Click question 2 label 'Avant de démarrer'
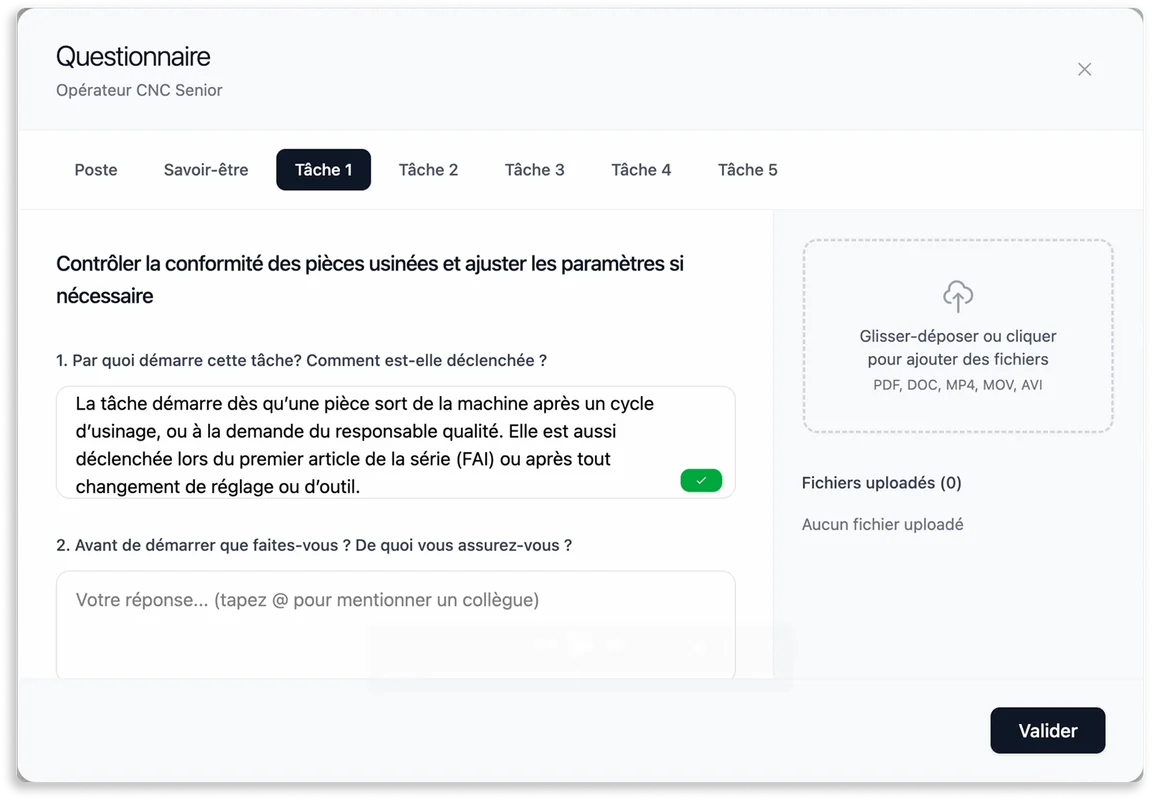Viewport: 1152px width, 800px height. pos(314,545)
